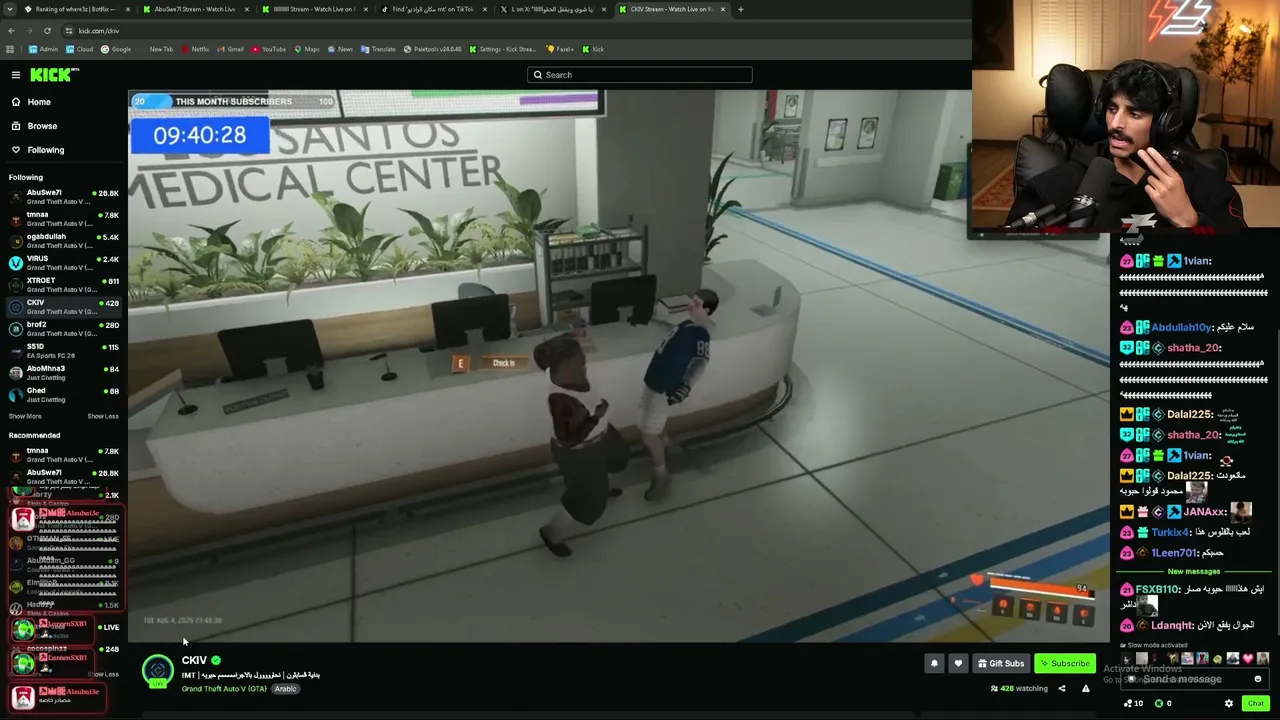The width and height of the screenshot is (1280, 720).
Task: Open the Maps bookmark
Action: pos(307,49)
